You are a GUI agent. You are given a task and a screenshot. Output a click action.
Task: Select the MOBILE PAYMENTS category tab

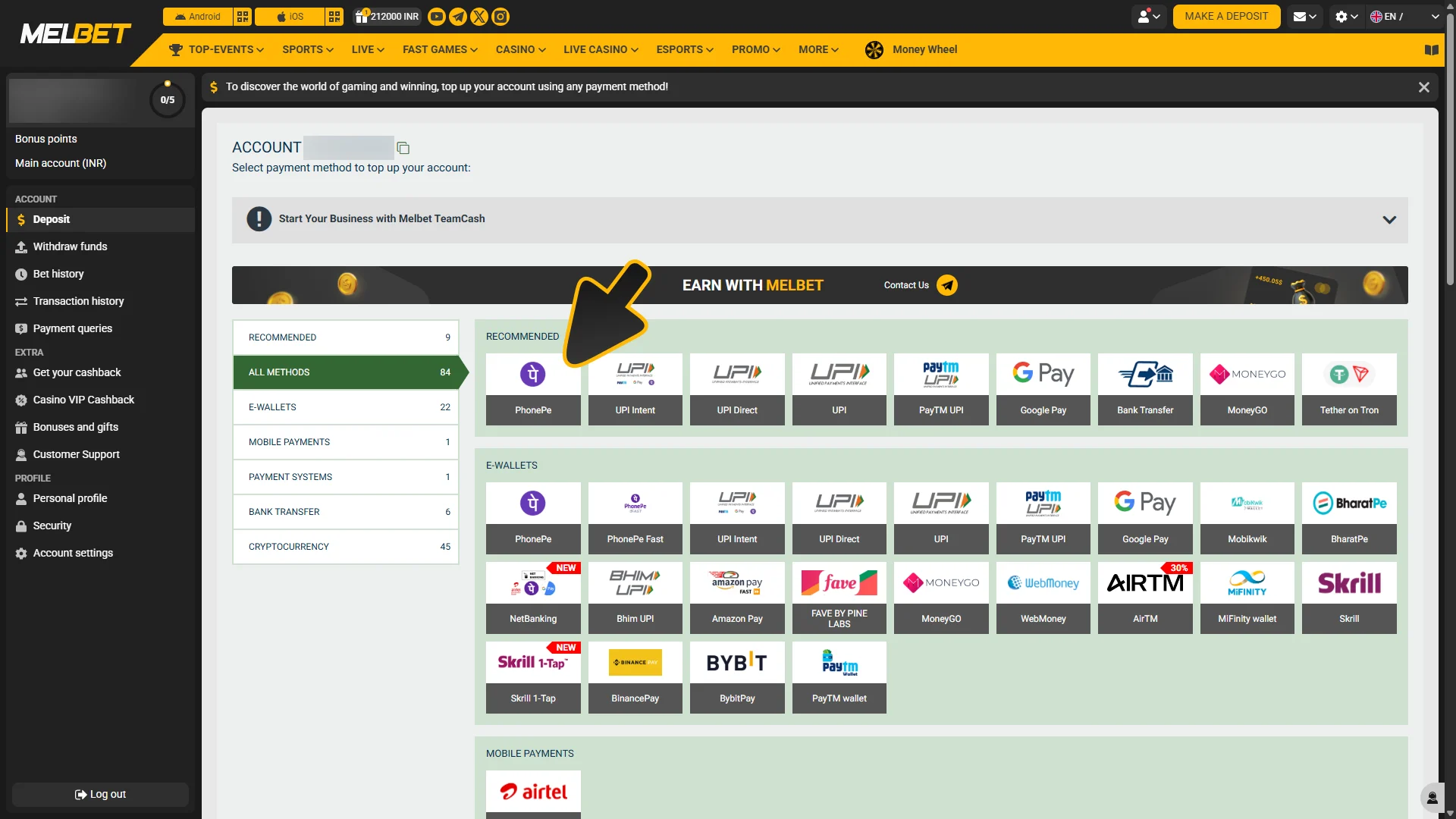tap(346, 442)
